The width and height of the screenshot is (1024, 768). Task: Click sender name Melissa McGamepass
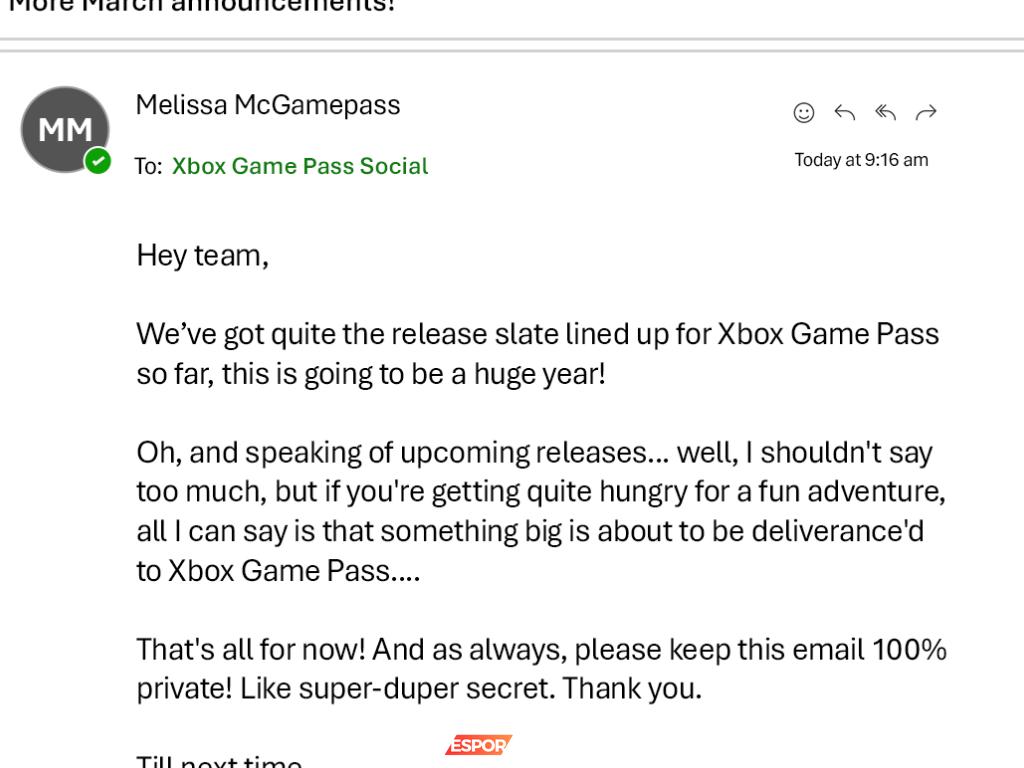click(x=268, y=105)
